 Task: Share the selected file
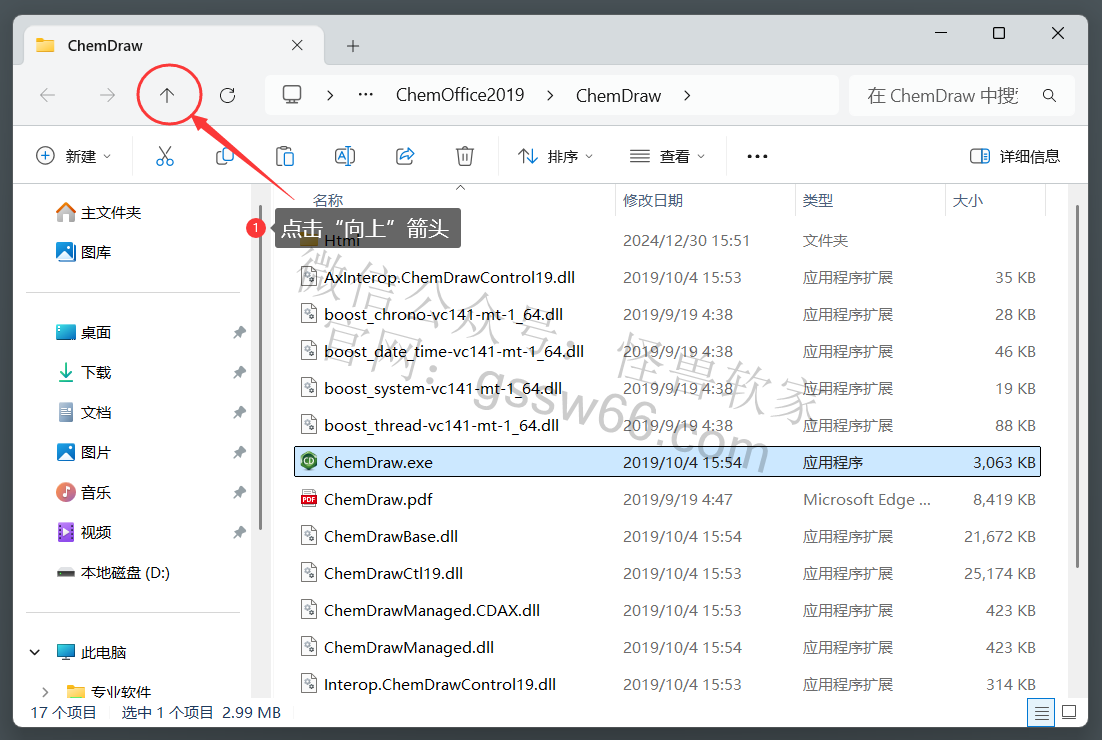point(405,156)
